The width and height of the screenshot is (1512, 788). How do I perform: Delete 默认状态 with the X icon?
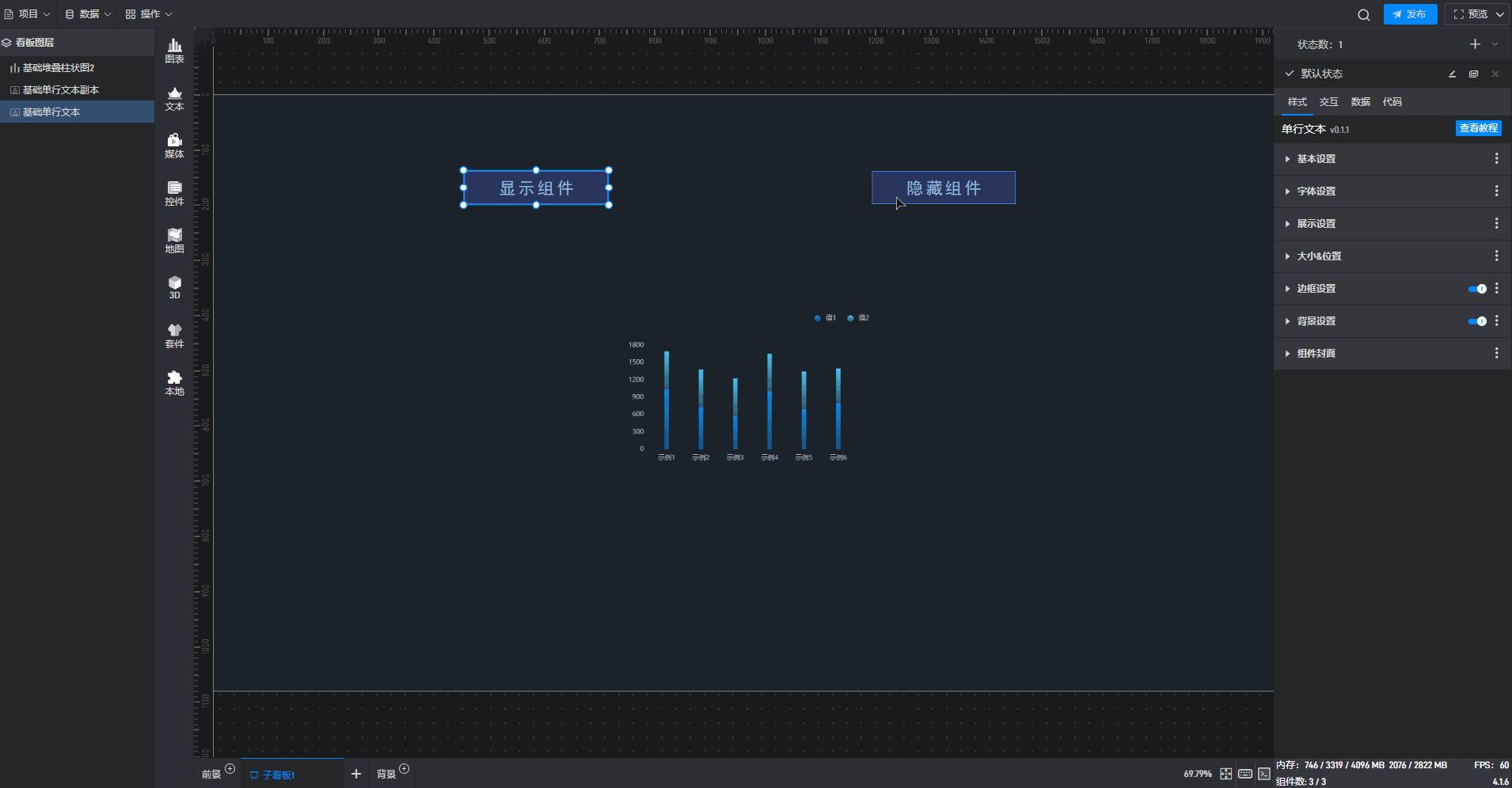[1495, 74]
